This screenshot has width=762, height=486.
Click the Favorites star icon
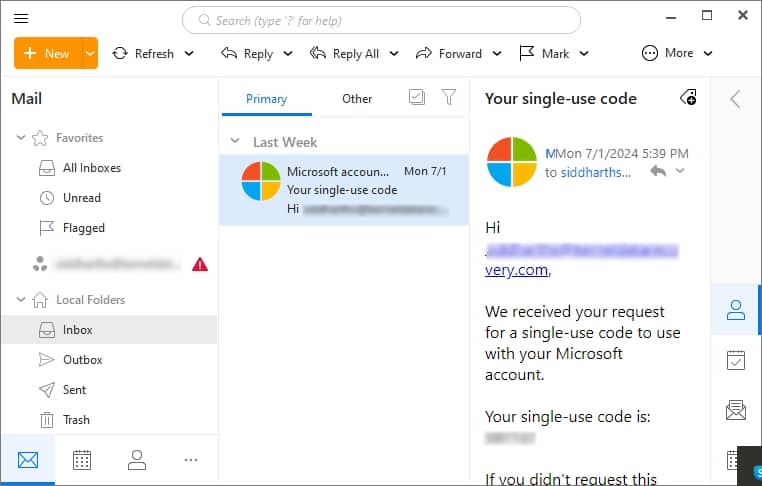click(x=40, y=138)
